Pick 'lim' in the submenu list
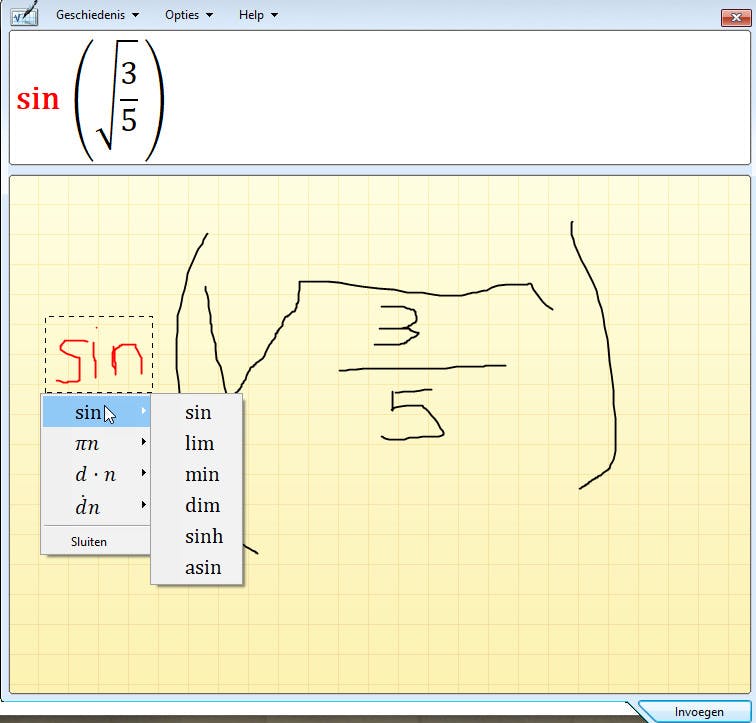Image resolution: width=756 pixels, height=723 pixels. (197, 442)
